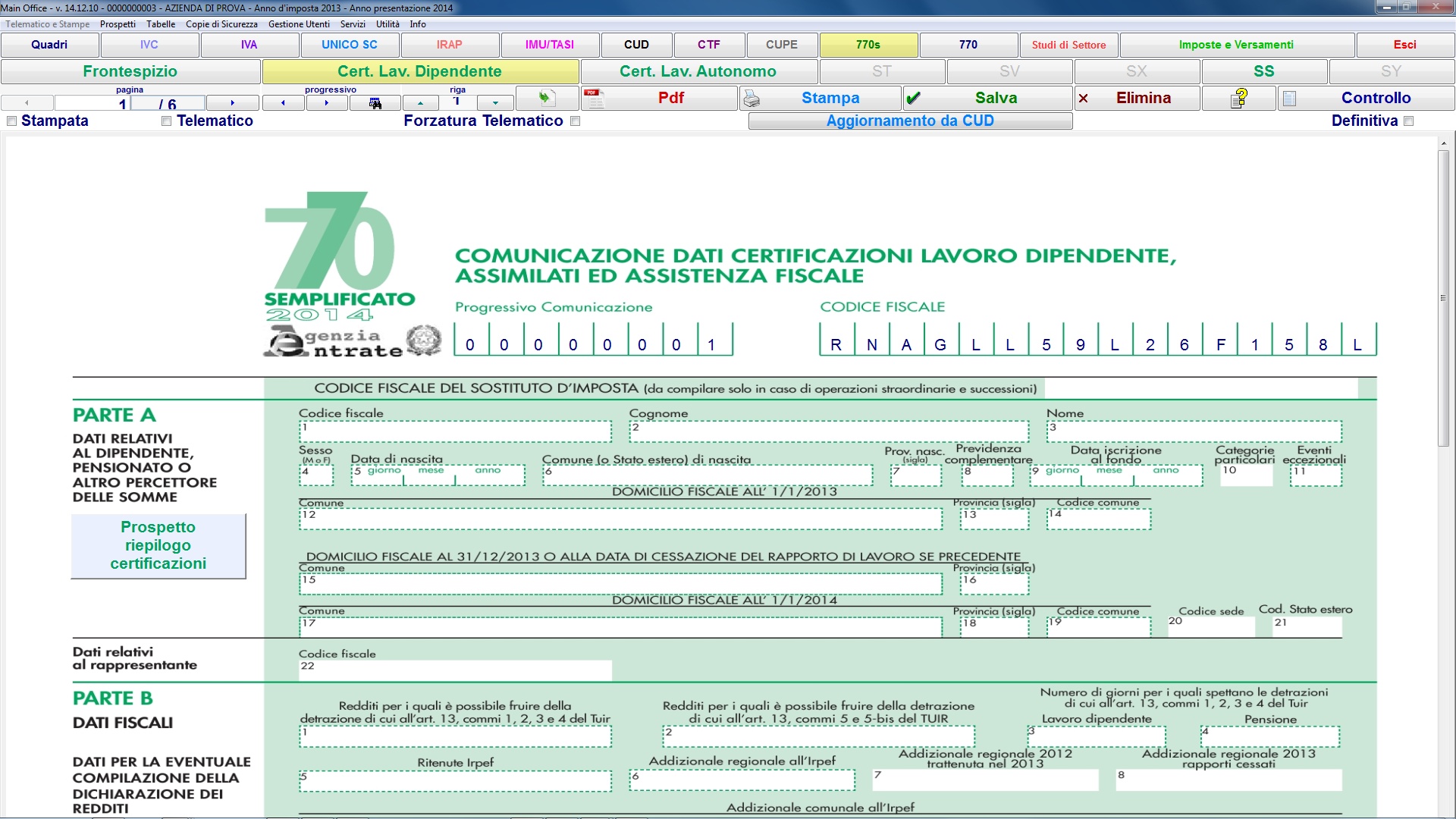The width and height of the screenshot is (1456, 819).
Task: Open the Telematico e Stampe menu
Action: tap(47, 24)
